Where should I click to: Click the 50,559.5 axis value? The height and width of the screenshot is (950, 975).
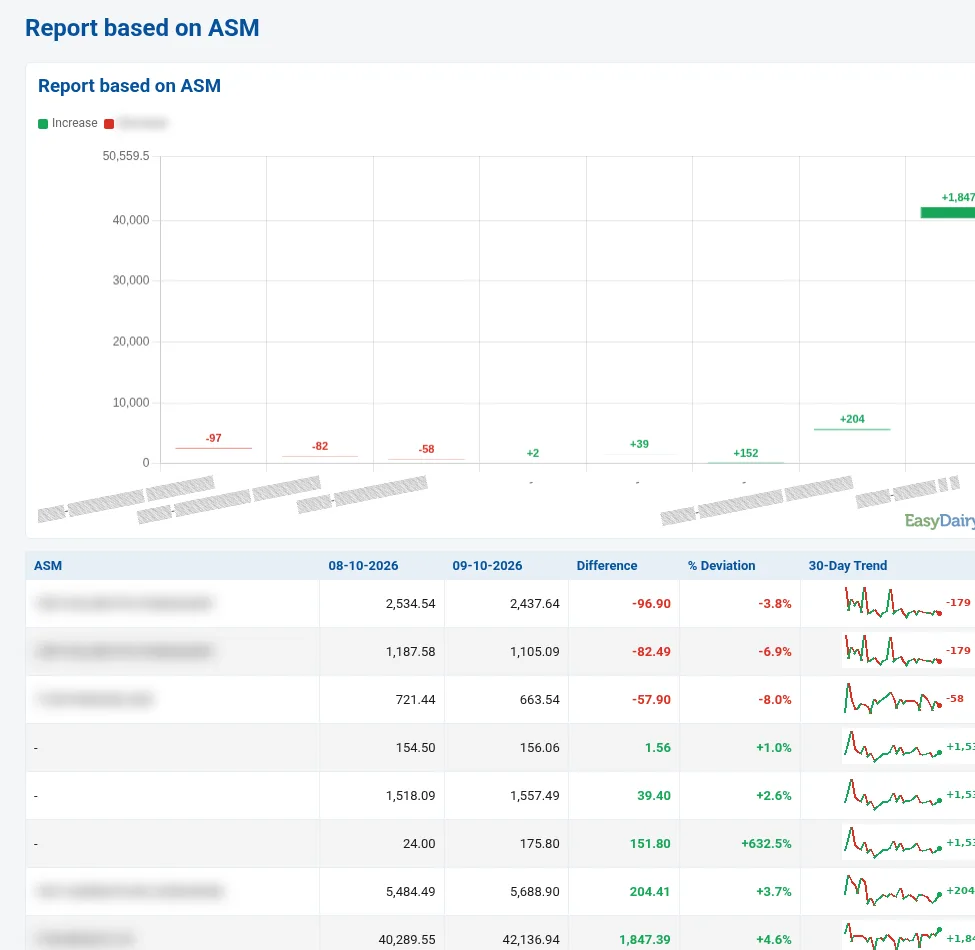click(126, 156)
